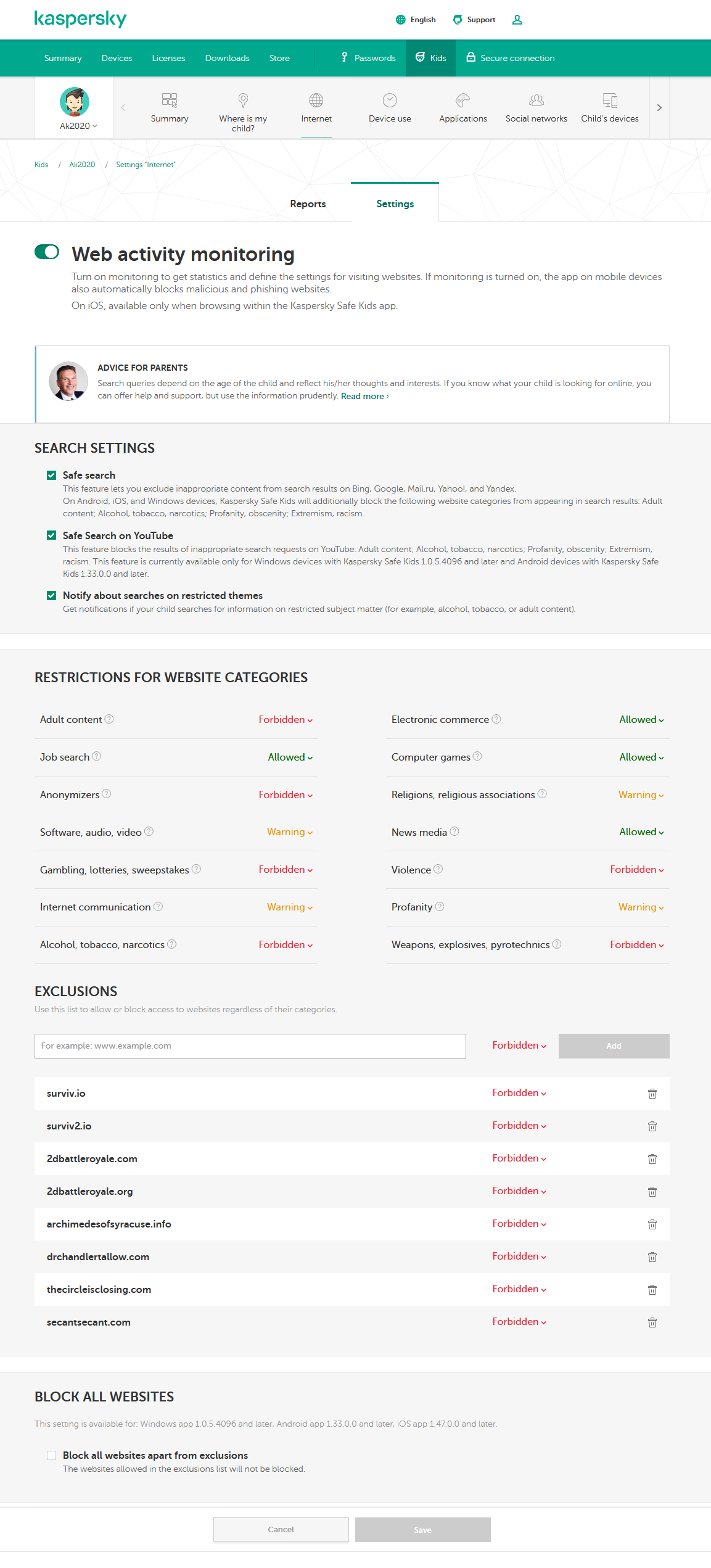Delete the drchandlertallow.com exclusion
The image size is (711, 1568).
(652, 1257)
